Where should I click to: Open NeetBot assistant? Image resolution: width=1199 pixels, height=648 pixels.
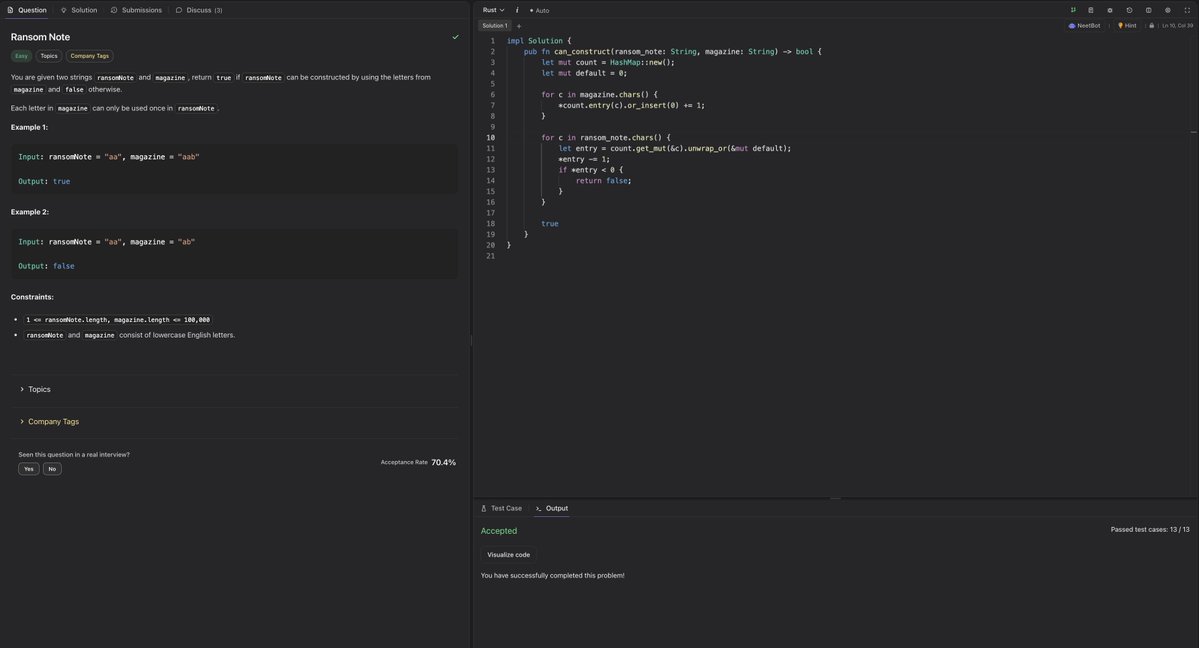1084,26
